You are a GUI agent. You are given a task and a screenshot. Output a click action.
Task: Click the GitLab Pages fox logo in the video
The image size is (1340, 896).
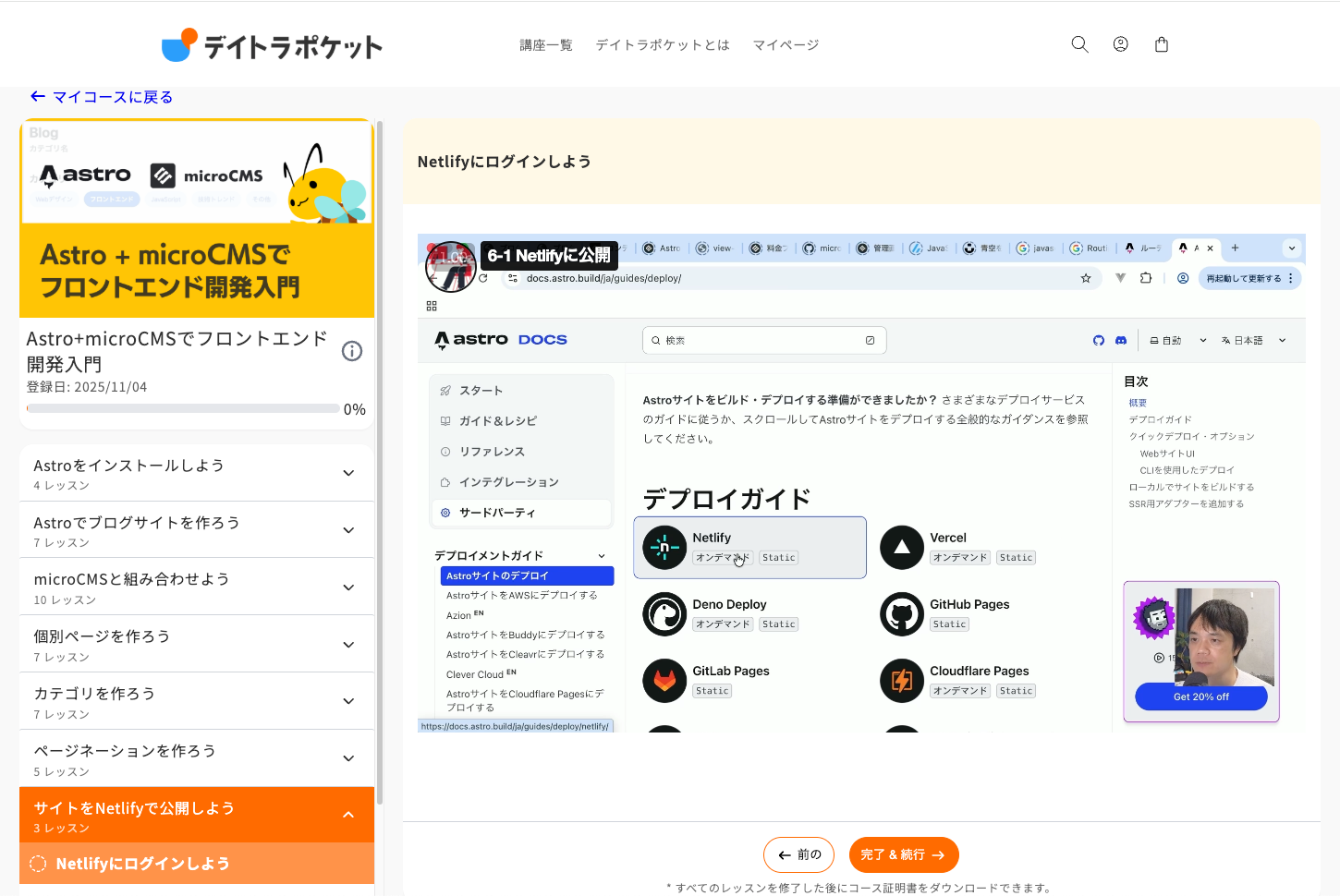pos(664,681)
